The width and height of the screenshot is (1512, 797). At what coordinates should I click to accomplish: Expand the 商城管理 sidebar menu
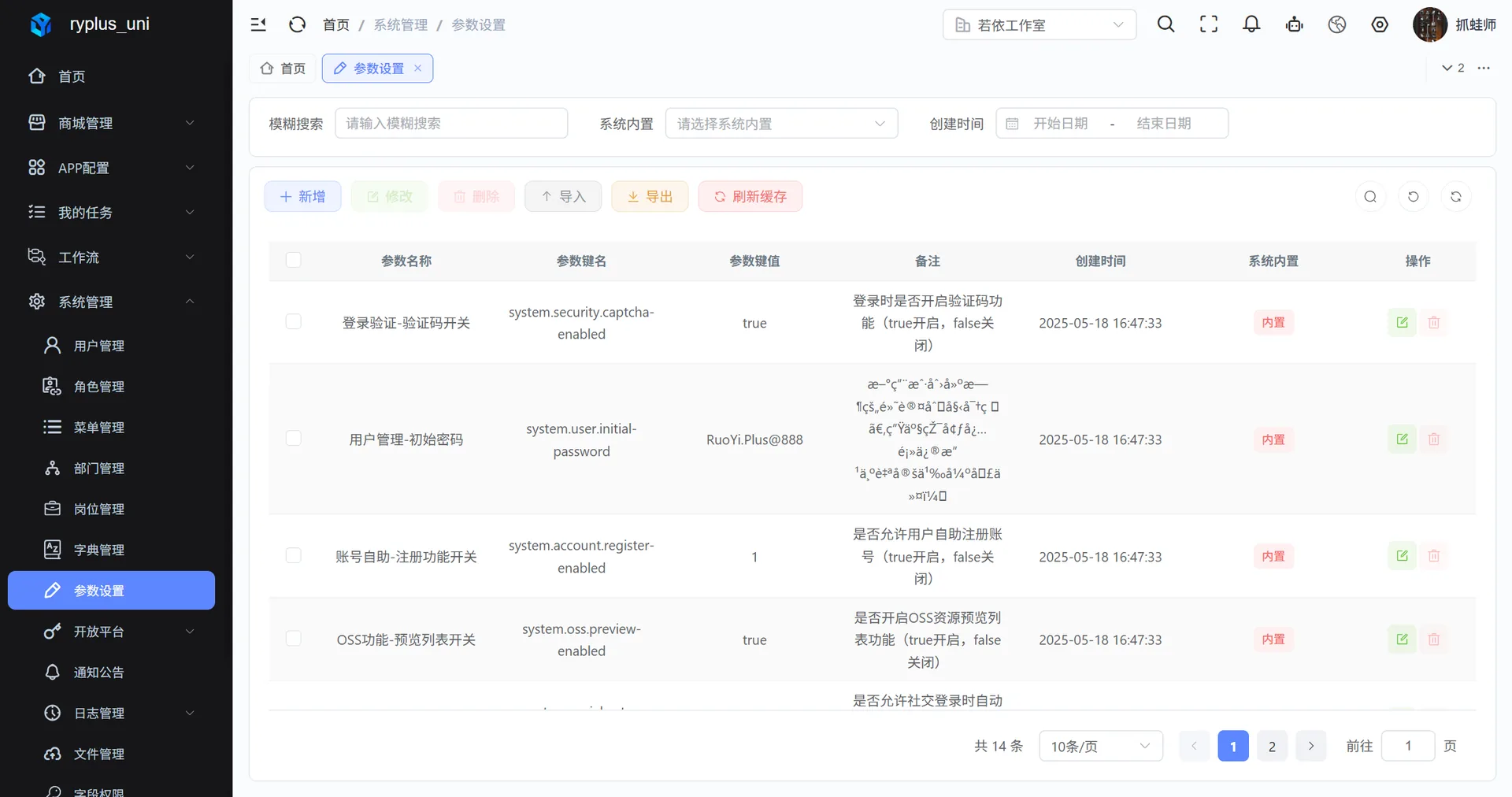coord(111,123)
